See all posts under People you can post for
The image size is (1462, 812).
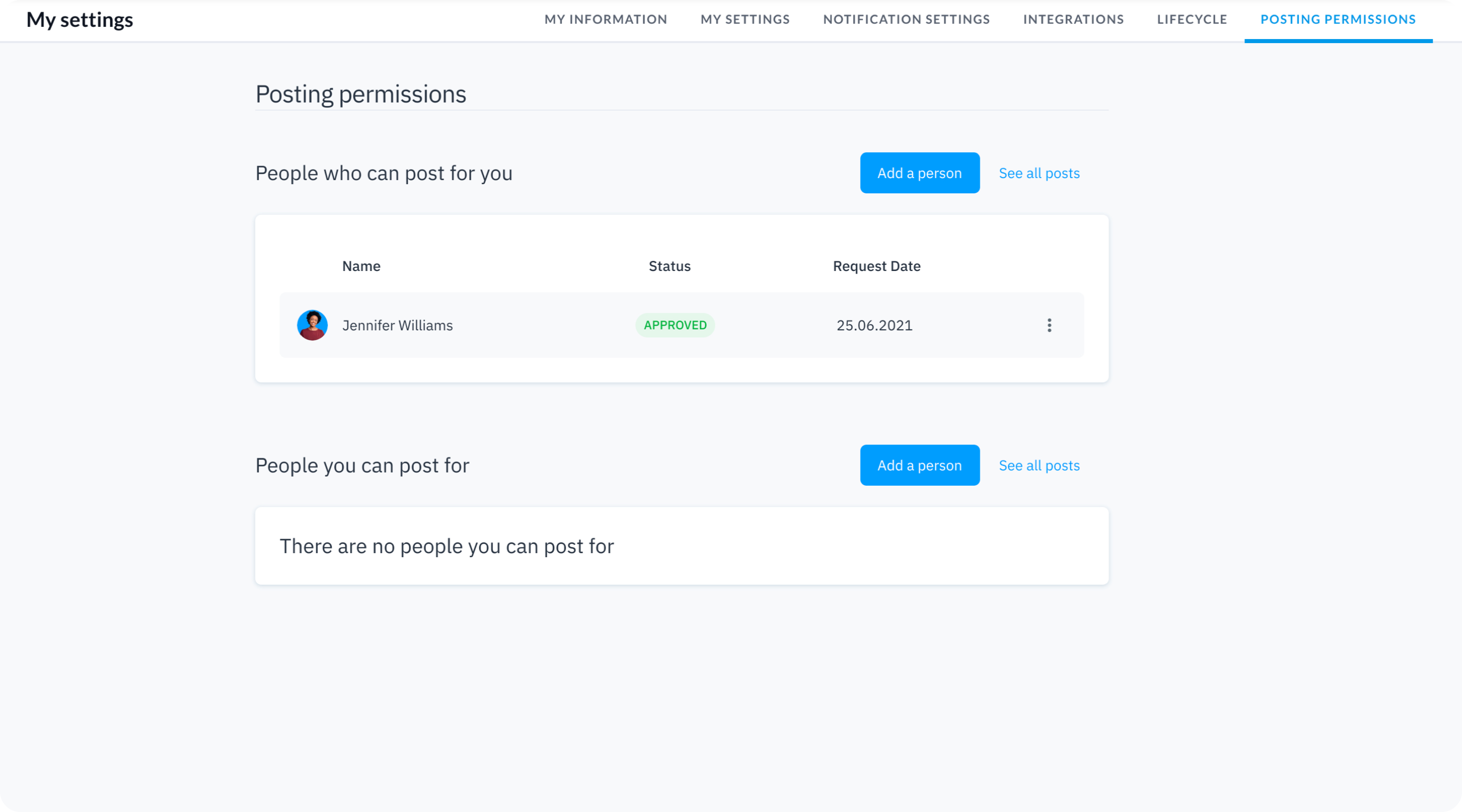click(x=1039, y=465)
